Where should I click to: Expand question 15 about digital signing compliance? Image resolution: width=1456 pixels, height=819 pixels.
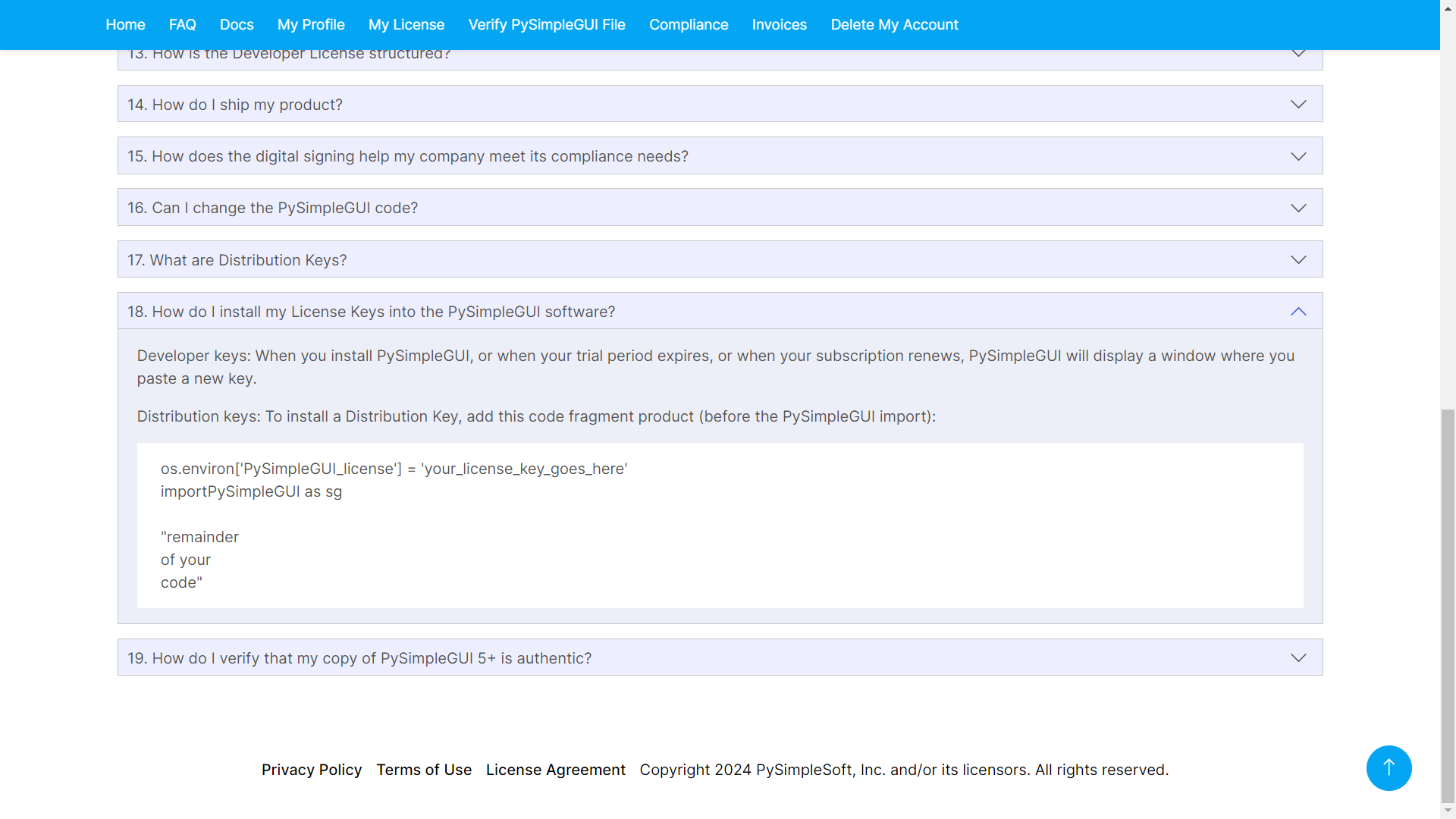(x=719, y=155)
